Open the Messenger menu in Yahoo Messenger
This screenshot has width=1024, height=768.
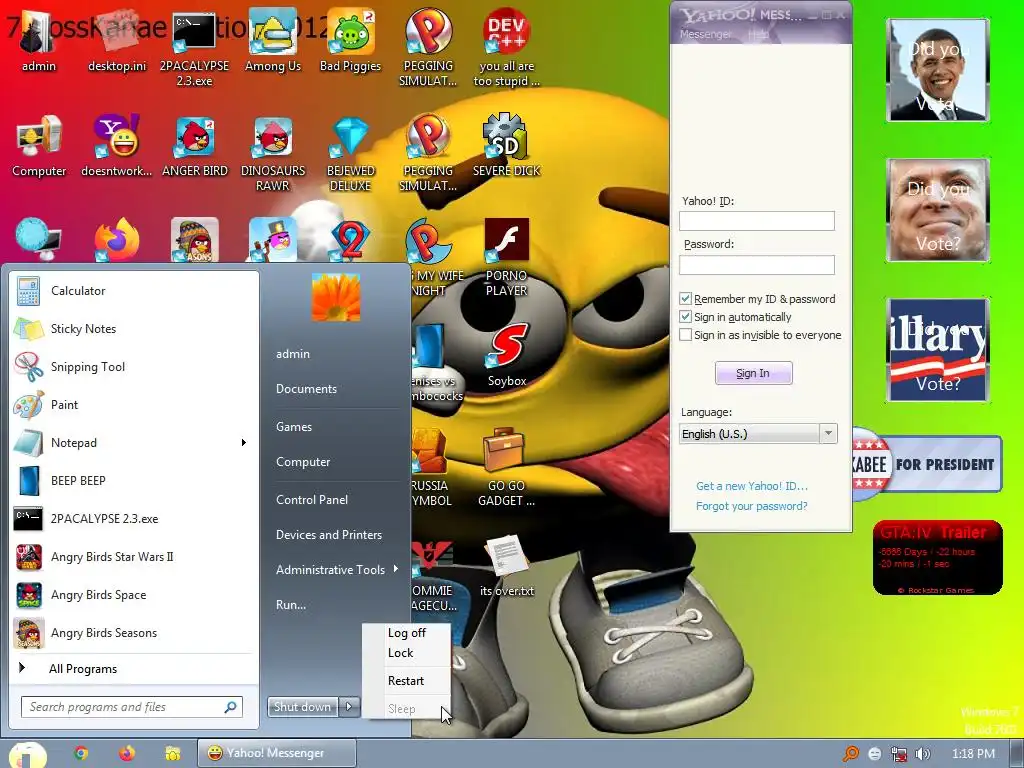tap(705, 34)
